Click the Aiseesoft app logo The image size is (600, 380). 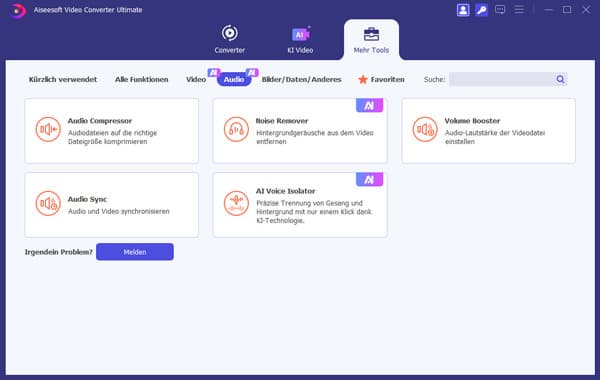[18, 10]
